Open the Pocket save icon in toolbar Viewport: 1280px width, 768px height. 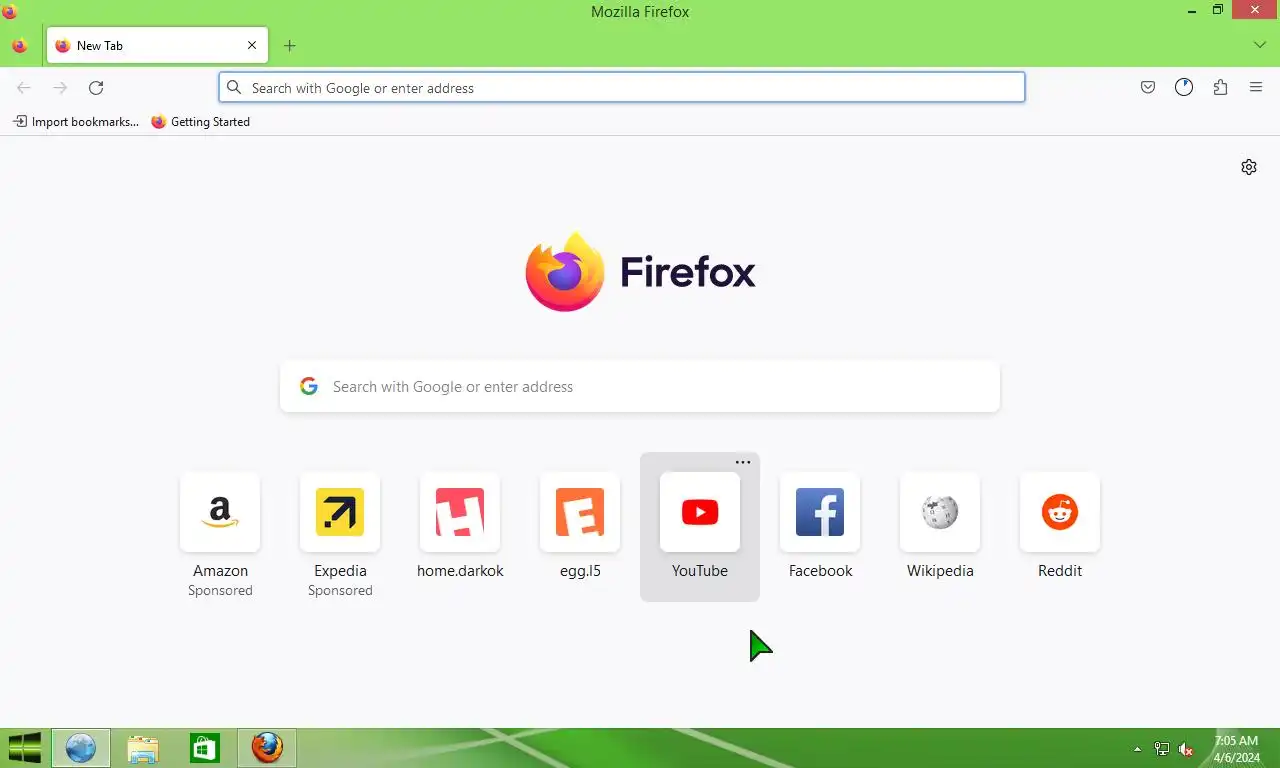point(1148,88)
